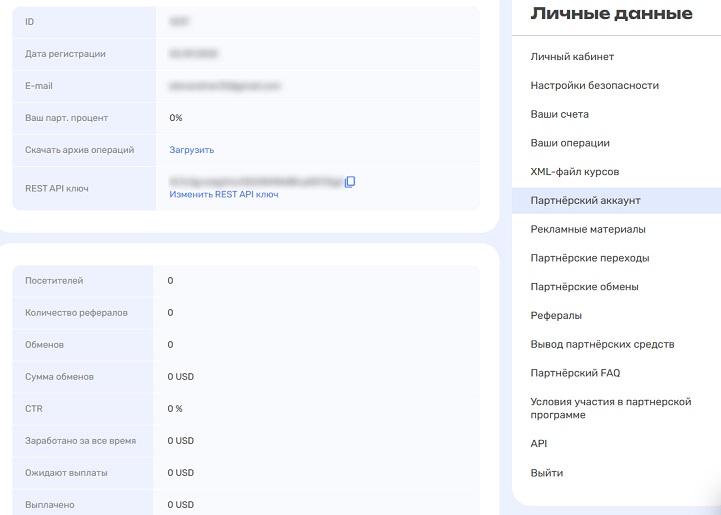Open Личный кабинет in sidebar
721x515 pixels.
click(x=572, y=57)
